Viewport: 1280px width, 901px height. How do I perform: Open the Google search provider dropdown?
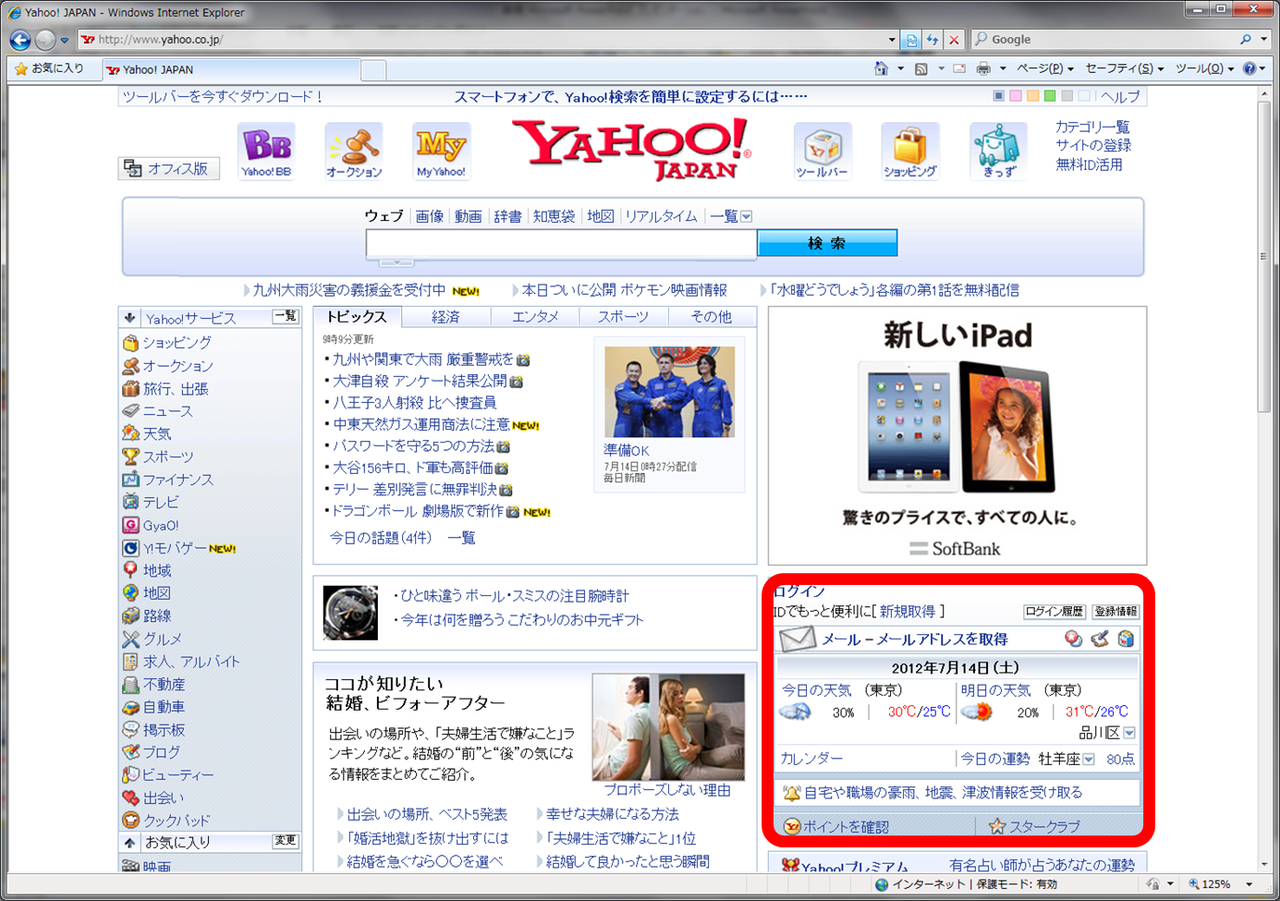click(1263, 40)
